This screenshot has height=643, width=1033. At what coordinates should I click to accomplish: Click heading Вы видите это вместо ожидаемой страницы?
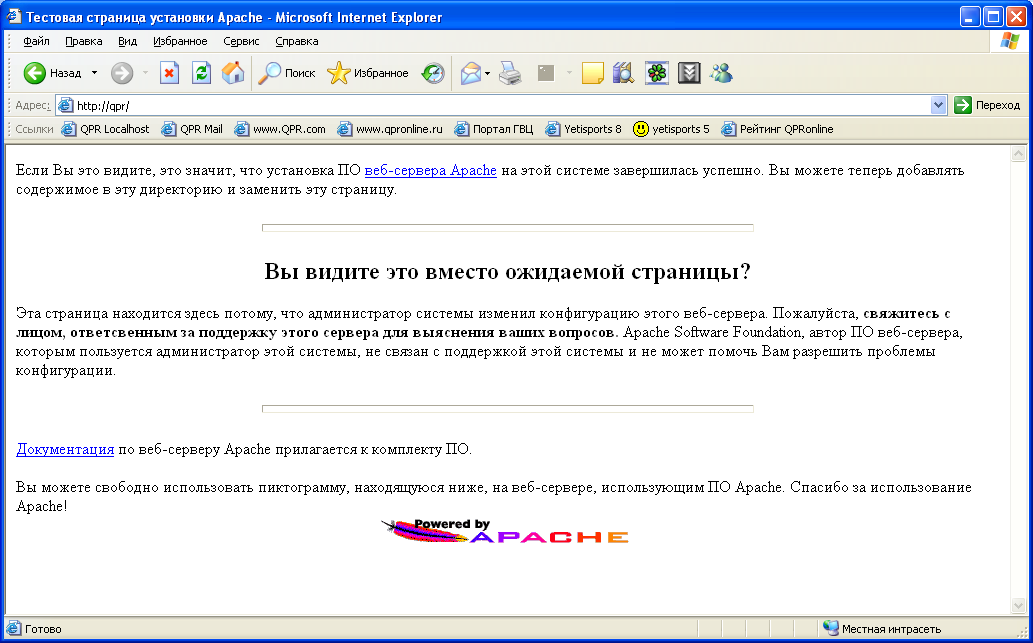pyautogui.click(x=507, y=271)
